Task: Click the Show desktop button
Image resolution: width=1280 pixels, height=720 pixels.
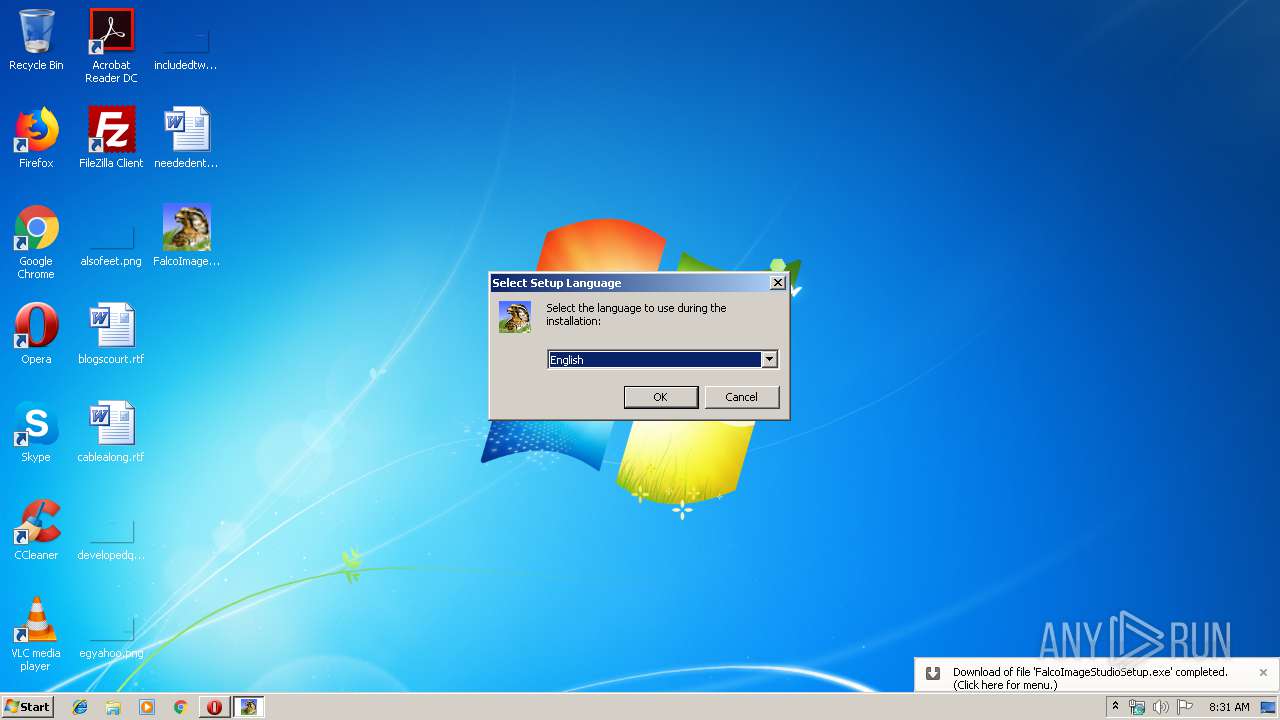Action: pos(1270,707)
